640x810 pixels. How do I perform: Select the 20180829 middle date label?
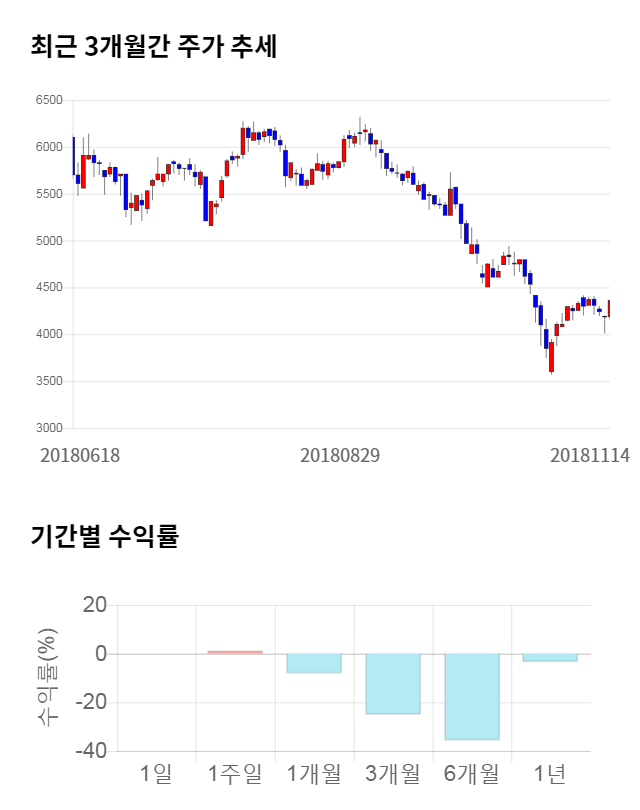coord(340,455)
